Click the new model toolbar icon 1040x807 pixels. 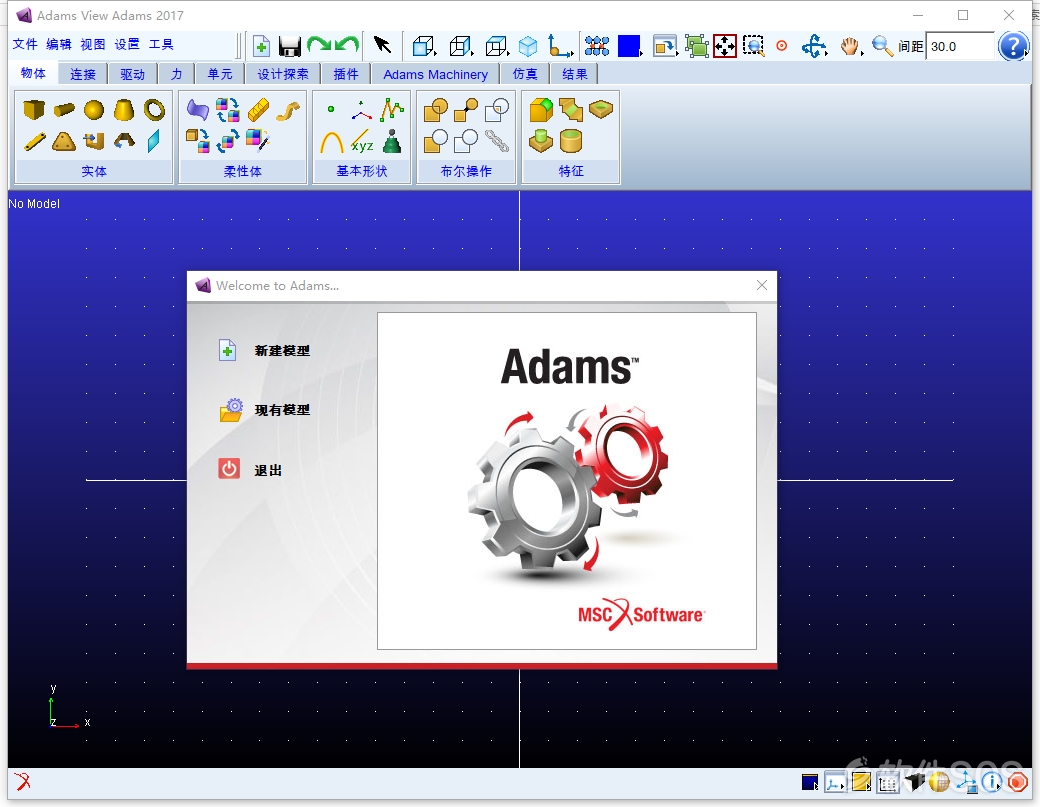[x=261, y=46]
